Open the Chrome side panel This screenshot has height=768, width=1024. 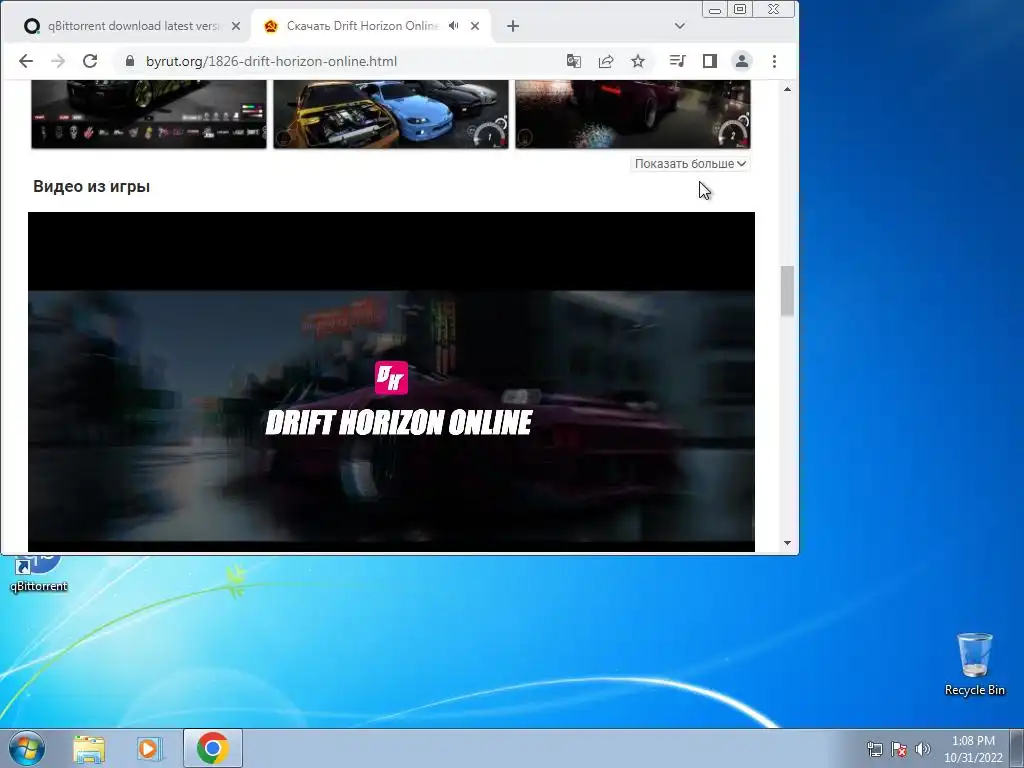(x=710, y=61)
